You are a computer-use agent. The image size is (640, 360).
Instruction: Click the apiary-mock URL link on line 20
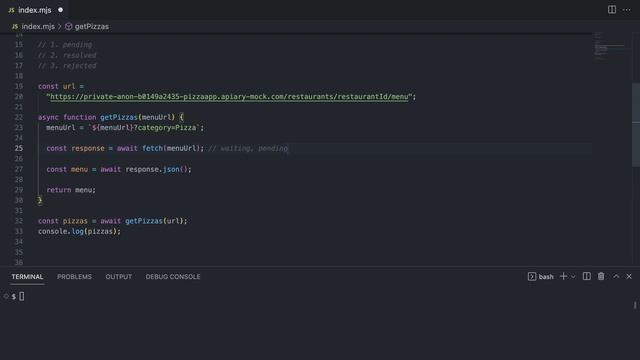pyautogui.click(x=229, y=97)
